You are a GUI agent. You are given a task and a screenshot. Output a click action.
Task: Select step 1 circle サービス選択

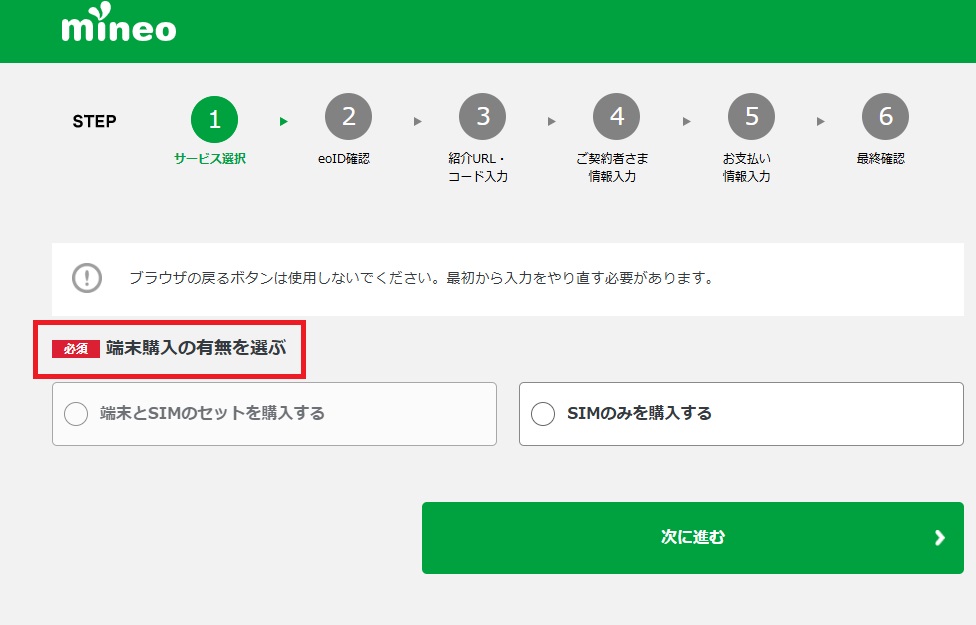click(214, 119)
